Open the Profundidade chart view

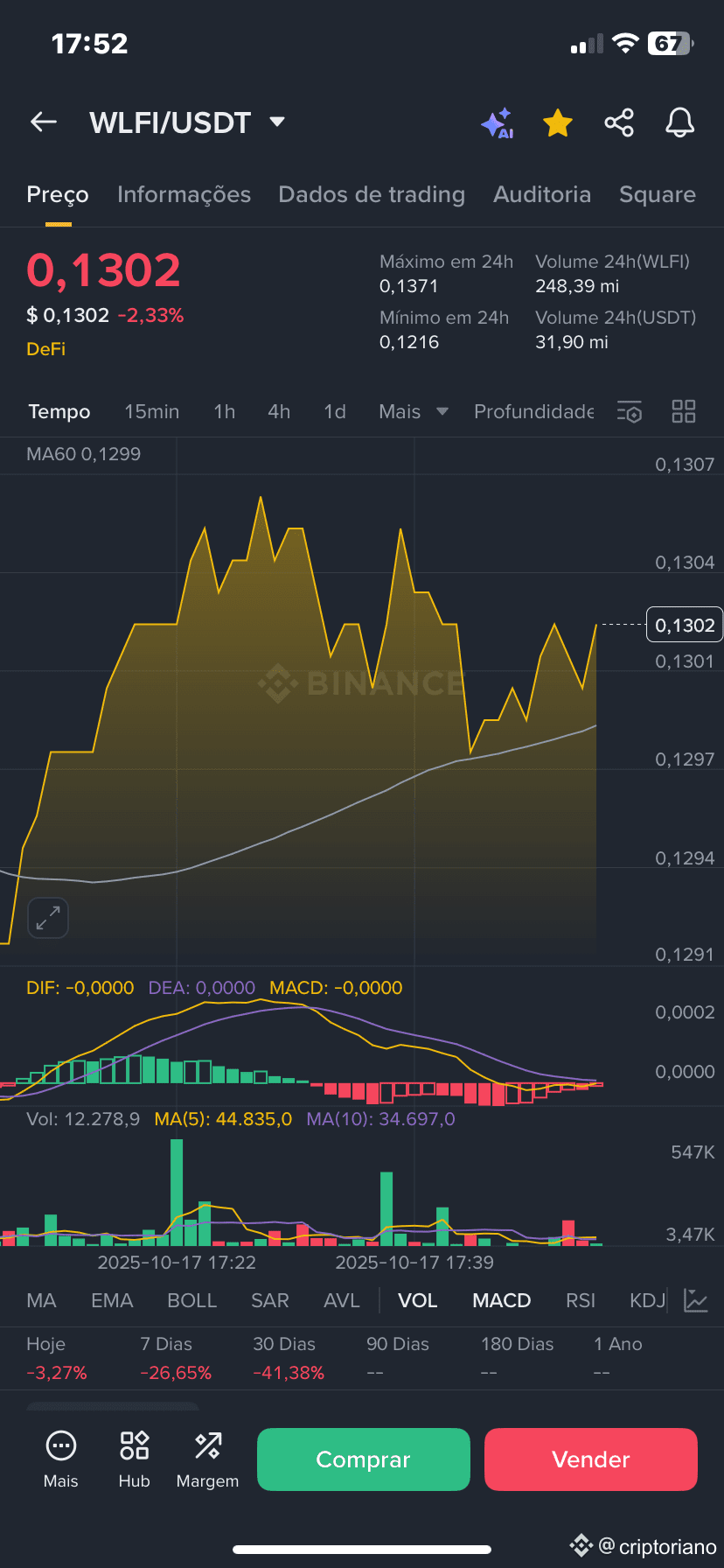(x=533, y=411)
